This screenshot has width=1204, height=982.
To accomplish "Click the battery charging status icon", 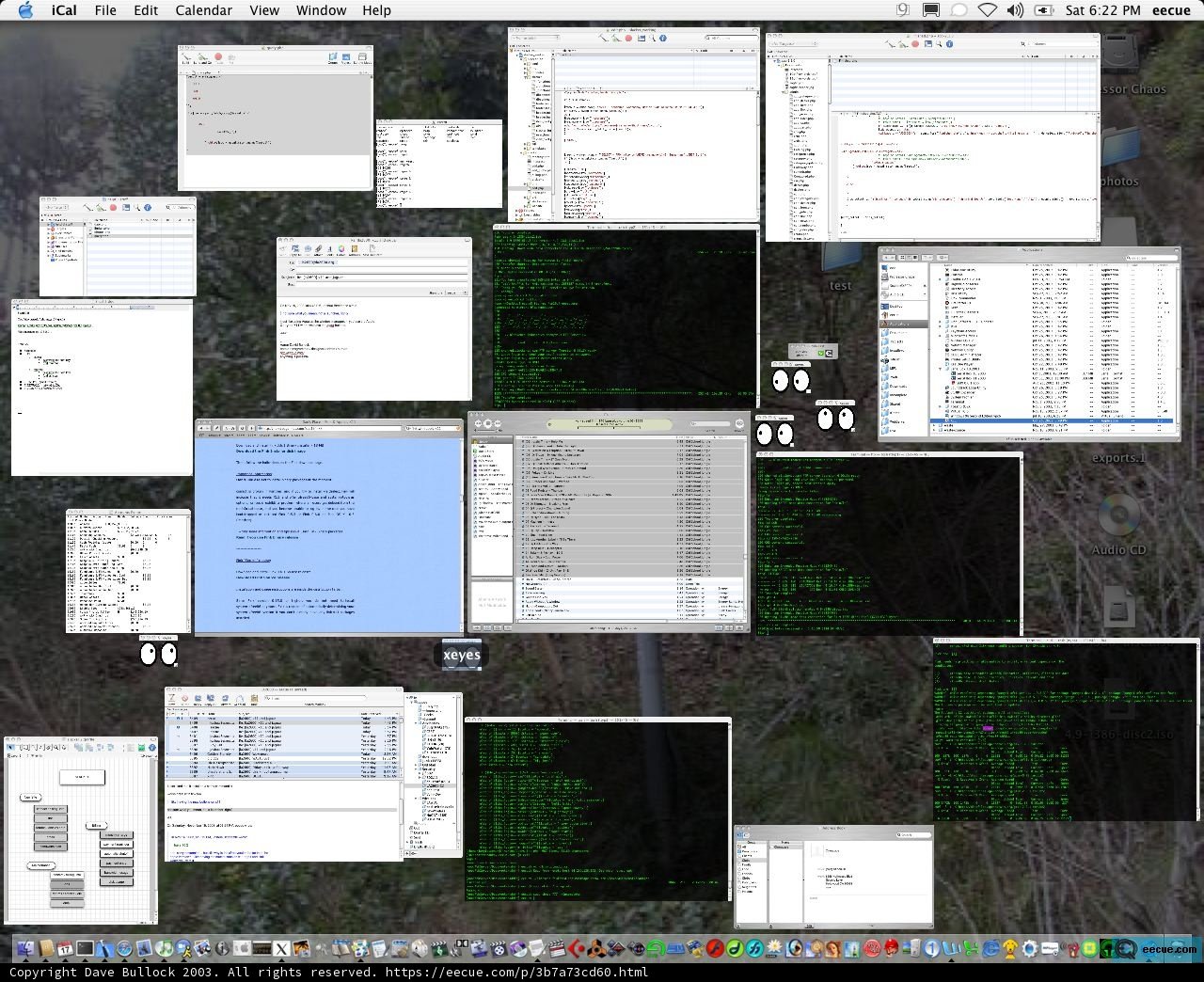I will click(x=1043, y=10).
